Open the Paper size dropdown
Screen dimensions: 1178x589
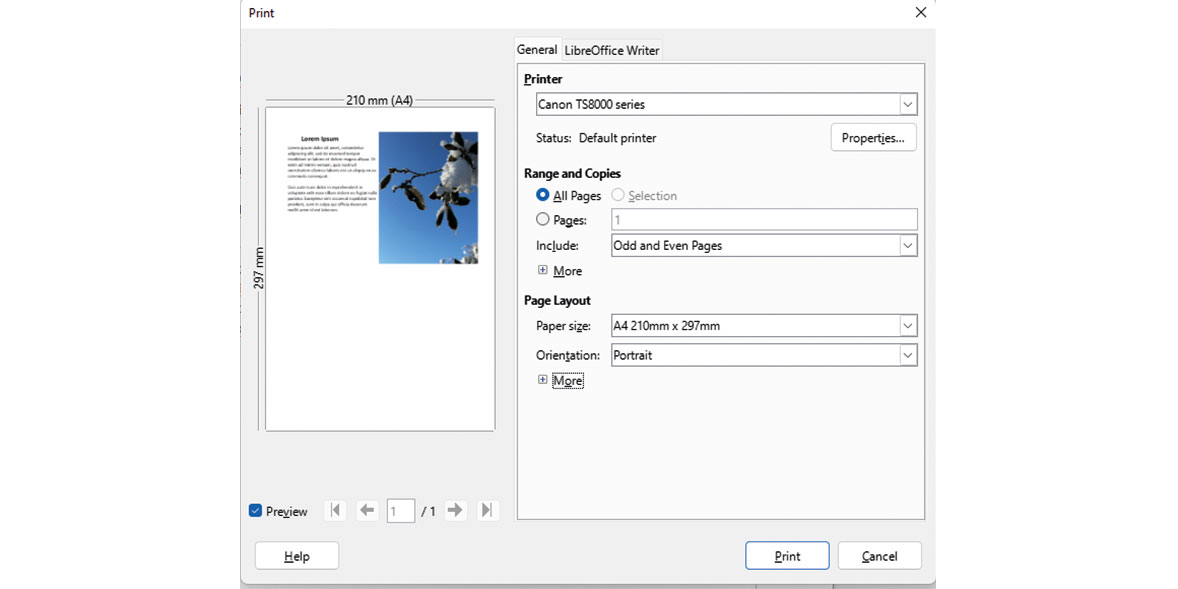tap(908, 326)
